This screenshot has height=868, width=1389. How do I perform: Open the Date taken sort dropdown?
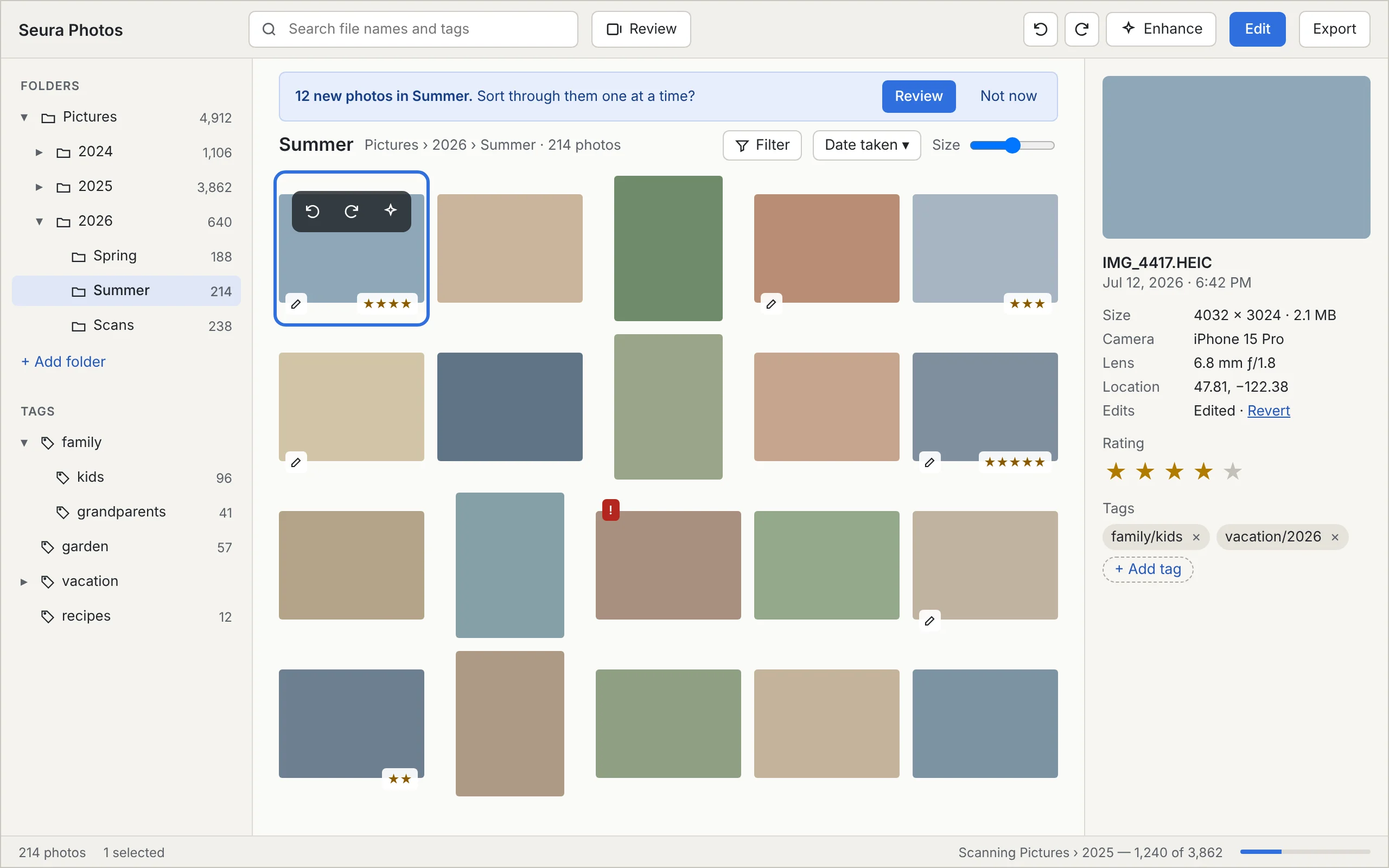866,145
